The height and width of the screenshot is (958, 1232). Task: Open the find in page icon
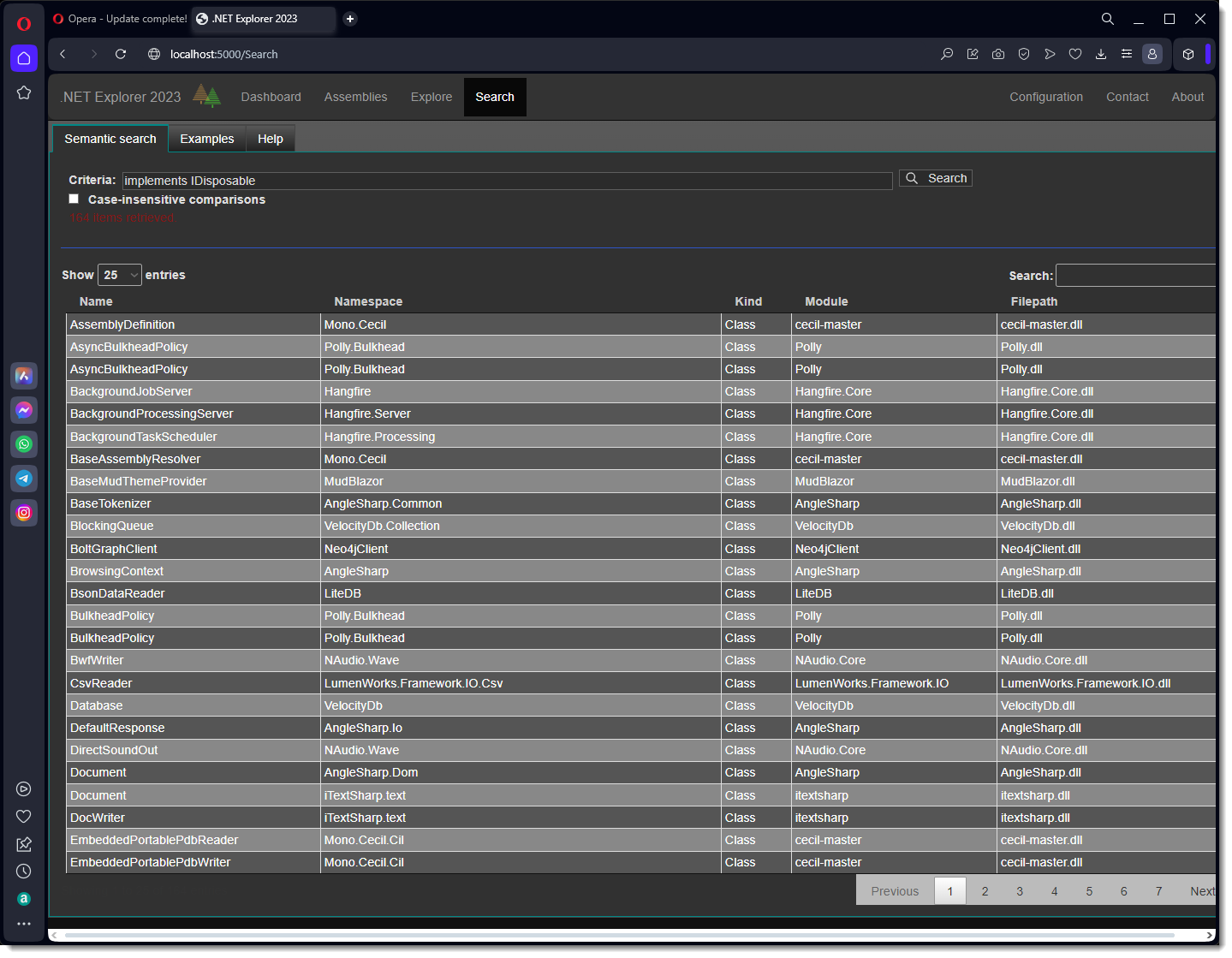point(947,54)
